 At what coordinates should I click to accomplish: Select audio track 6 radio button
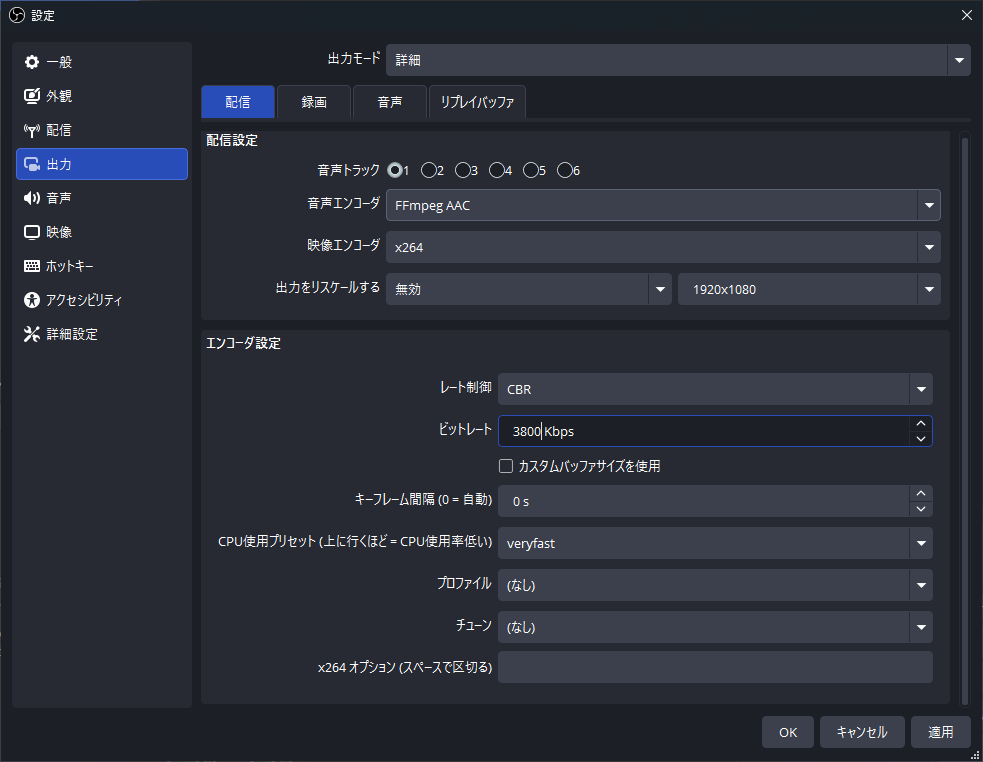(564, 170)
